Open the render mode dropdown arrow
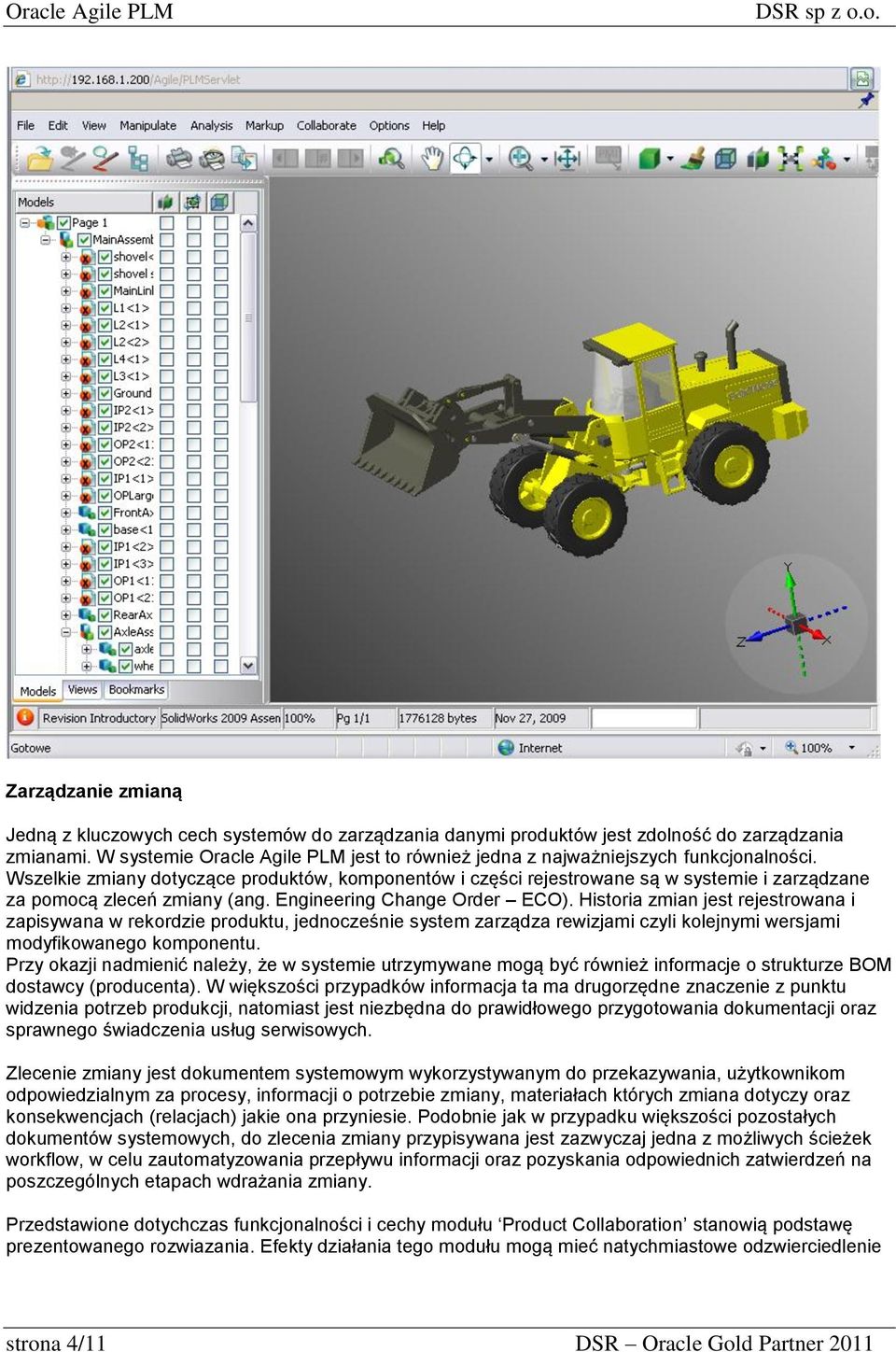This screenshot has height=1352, width=896. pos(670,160)
